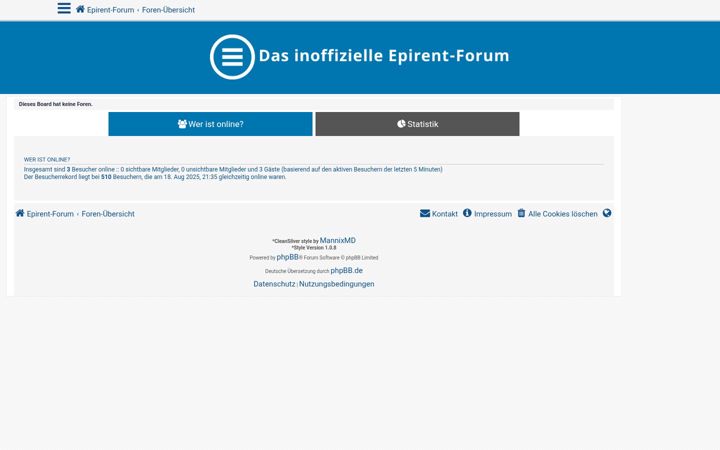720x450 pixels.
Task: Click the Style Version 1.0.8 text
Action: click(x=314, y=248)
